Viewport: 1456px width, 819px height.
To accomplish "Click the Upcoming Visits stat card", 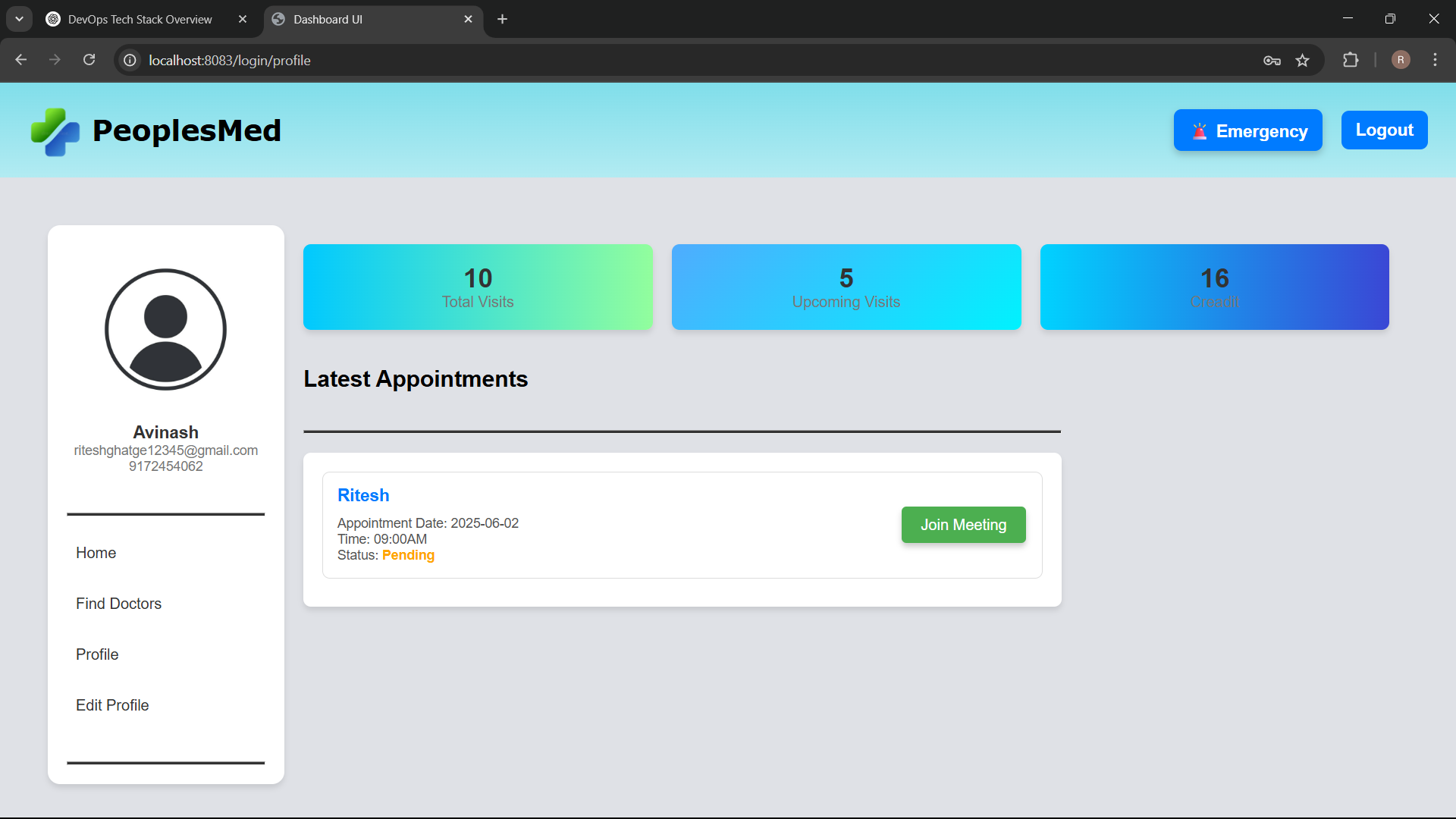I will pyautogui.click(x=846, y=287).
